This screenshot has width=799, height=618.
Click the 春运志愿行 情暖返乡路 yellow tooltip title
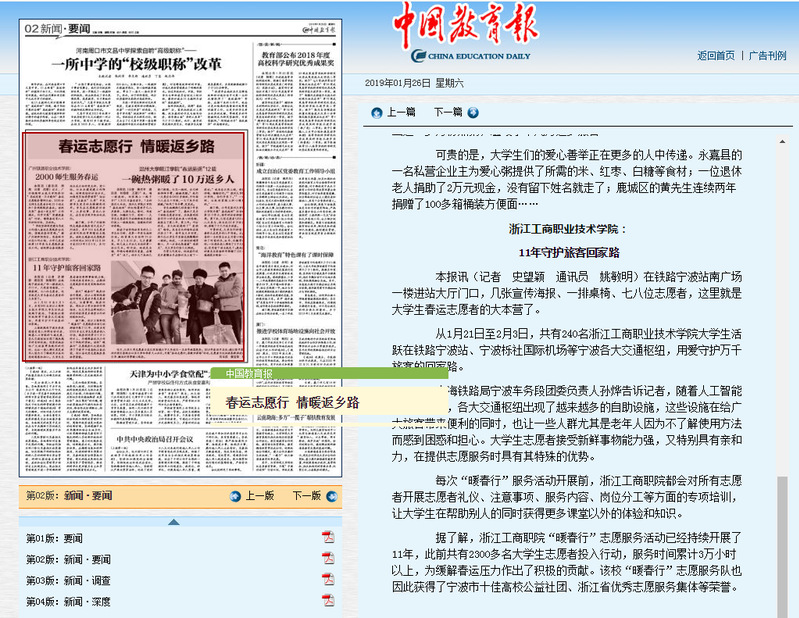coord(292,403)
